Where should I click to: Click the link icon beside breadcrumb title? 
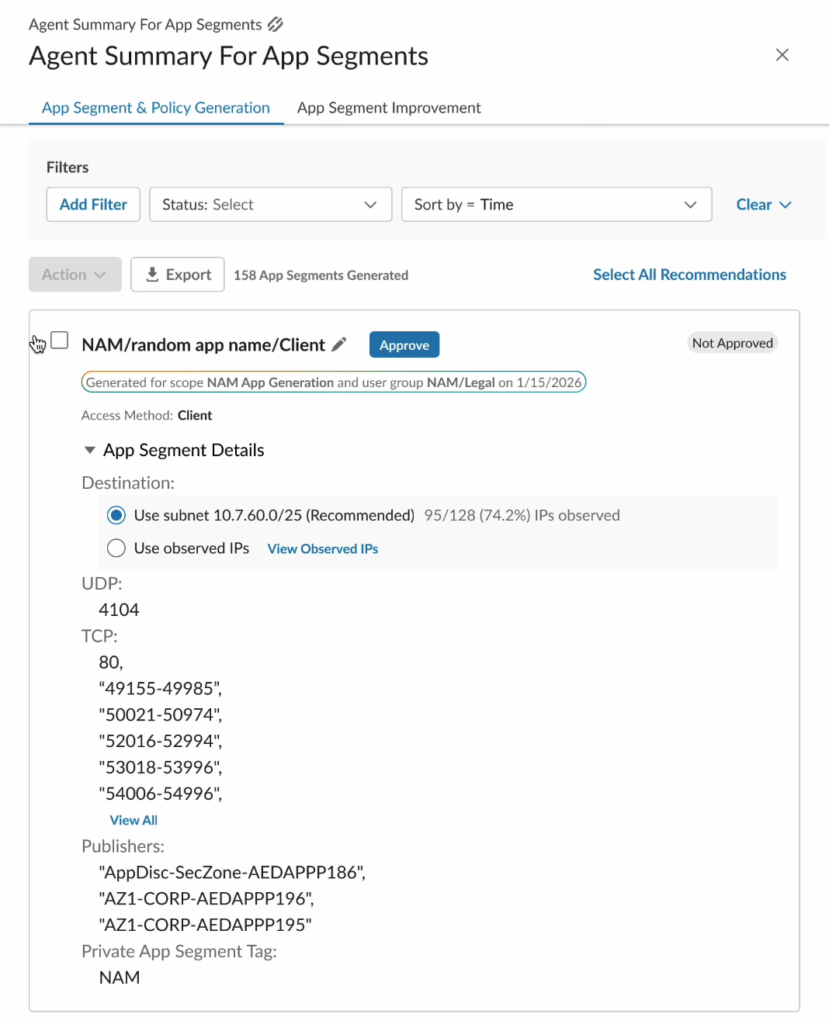pyautogui.click(x=276, y=24)
